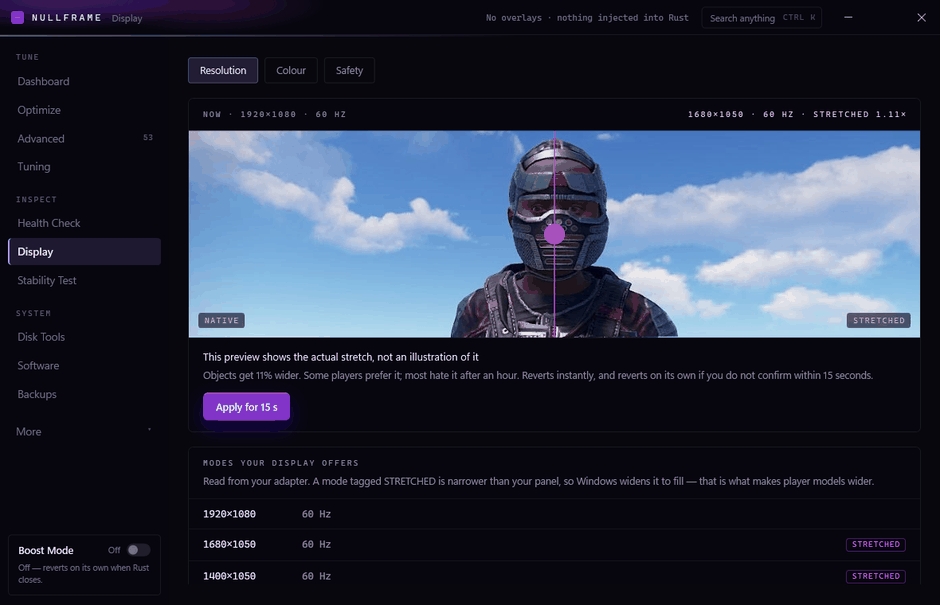This screenshot has height=605, width=940.
Task: Focus the Search anything field
Action: pos(761,18)
